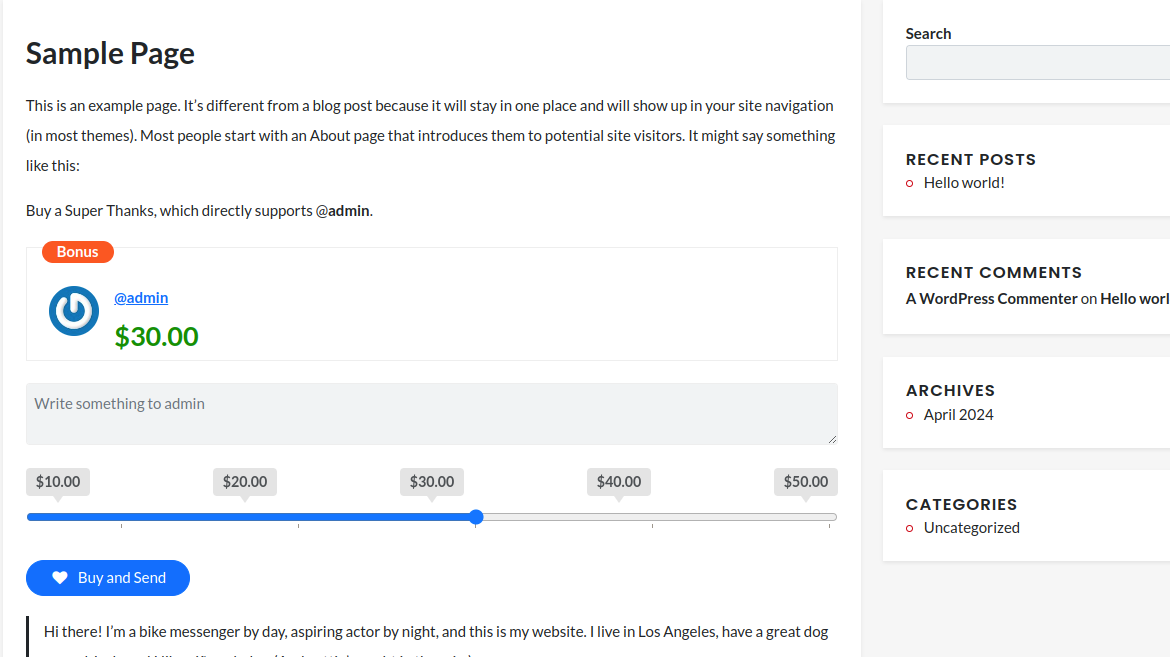This screenshot has height=657, width=1170.
Task: Open the "Hello world!" recent post
Action: pos(964,183)
